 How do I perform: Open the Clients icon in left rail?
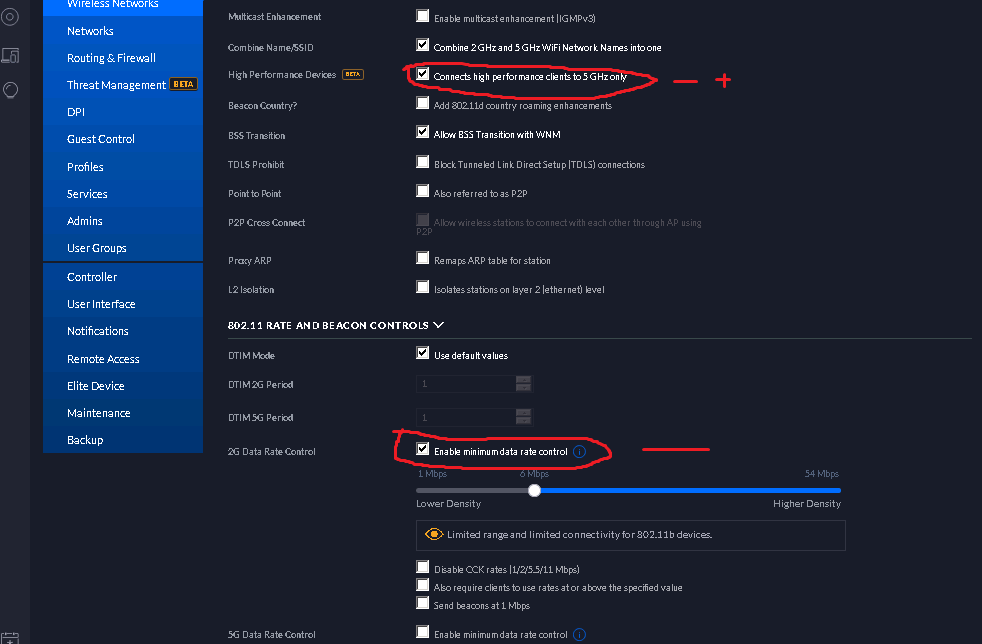(x=11, y=56)
